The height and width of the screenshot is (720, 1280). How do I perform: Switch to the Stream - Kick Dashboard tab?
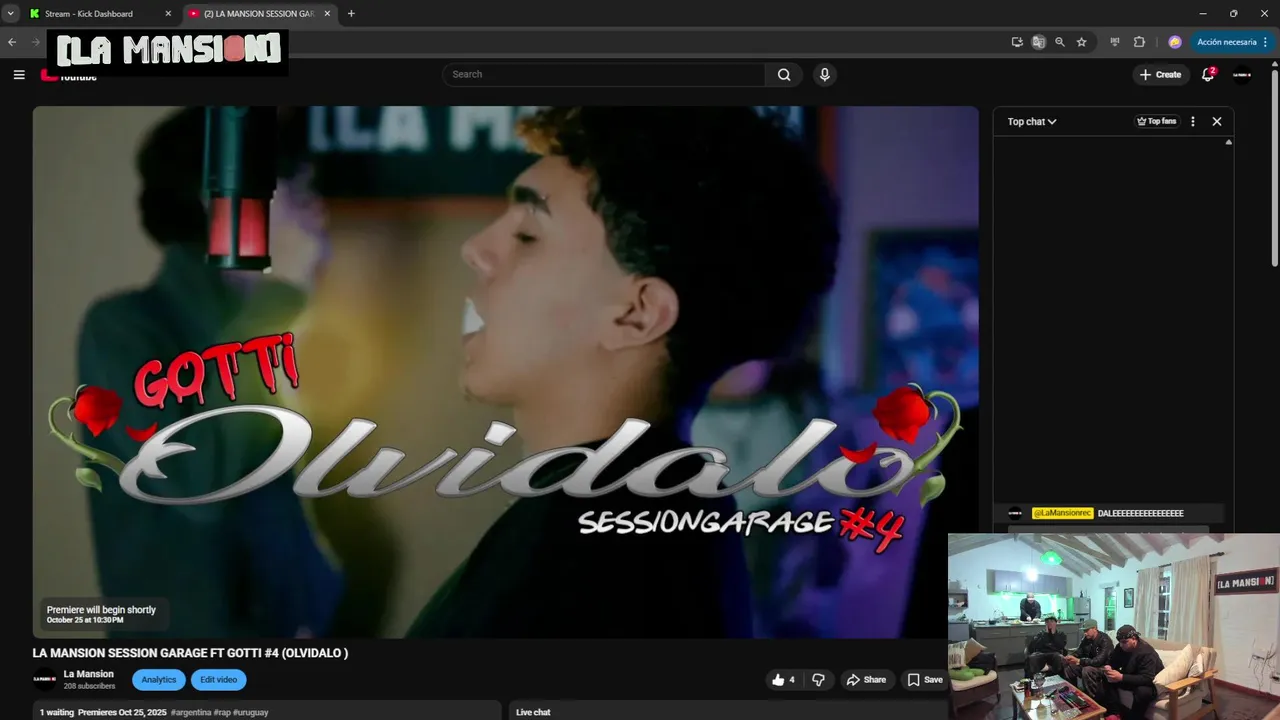click(x=100, y=14)
